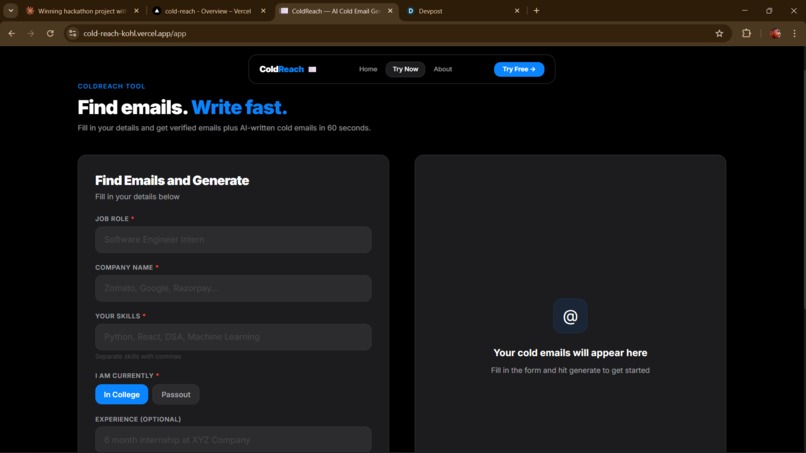Restore down the browser window
This screenshot has height=453, width=806.
click(x=769, y=11)
